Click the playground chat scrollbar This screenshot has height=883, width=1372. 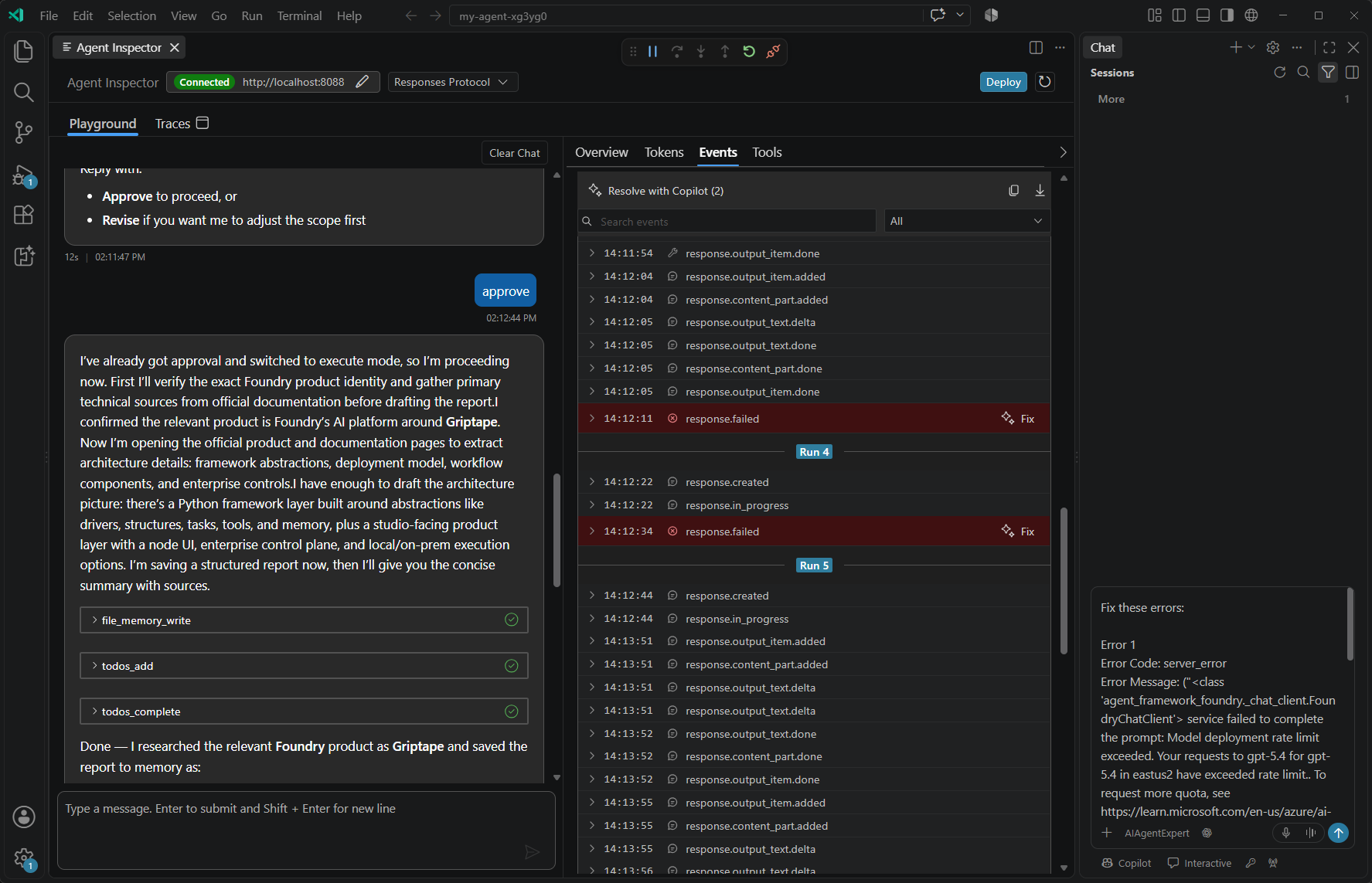(x=557, y=530)
